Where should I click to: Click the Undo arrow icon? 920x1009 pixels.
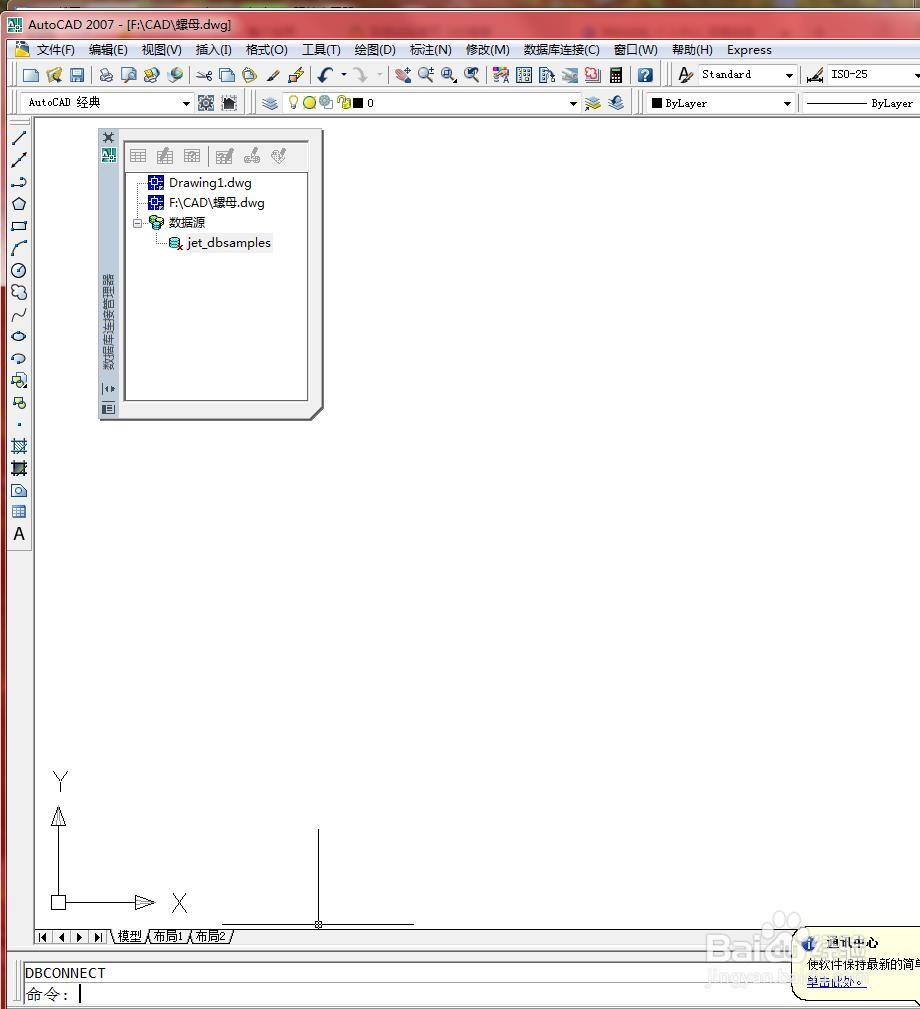(326, 75)
